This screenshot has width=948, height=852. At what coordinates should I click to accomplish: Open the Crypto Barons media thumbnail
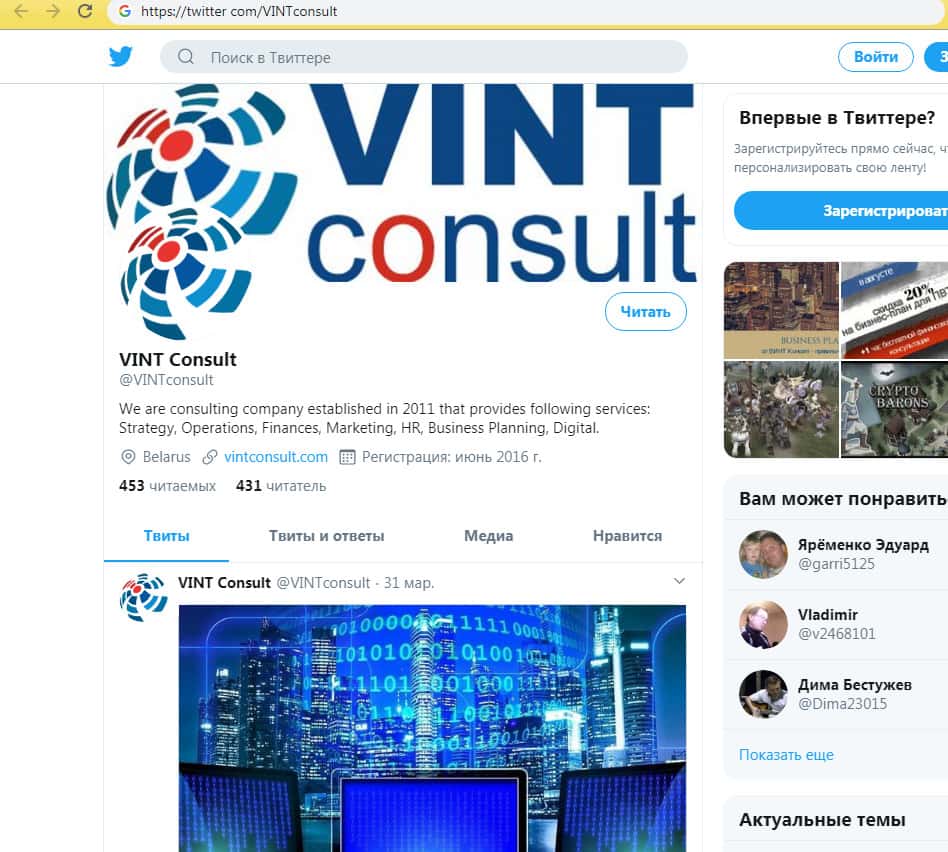[x=894, y=409]
